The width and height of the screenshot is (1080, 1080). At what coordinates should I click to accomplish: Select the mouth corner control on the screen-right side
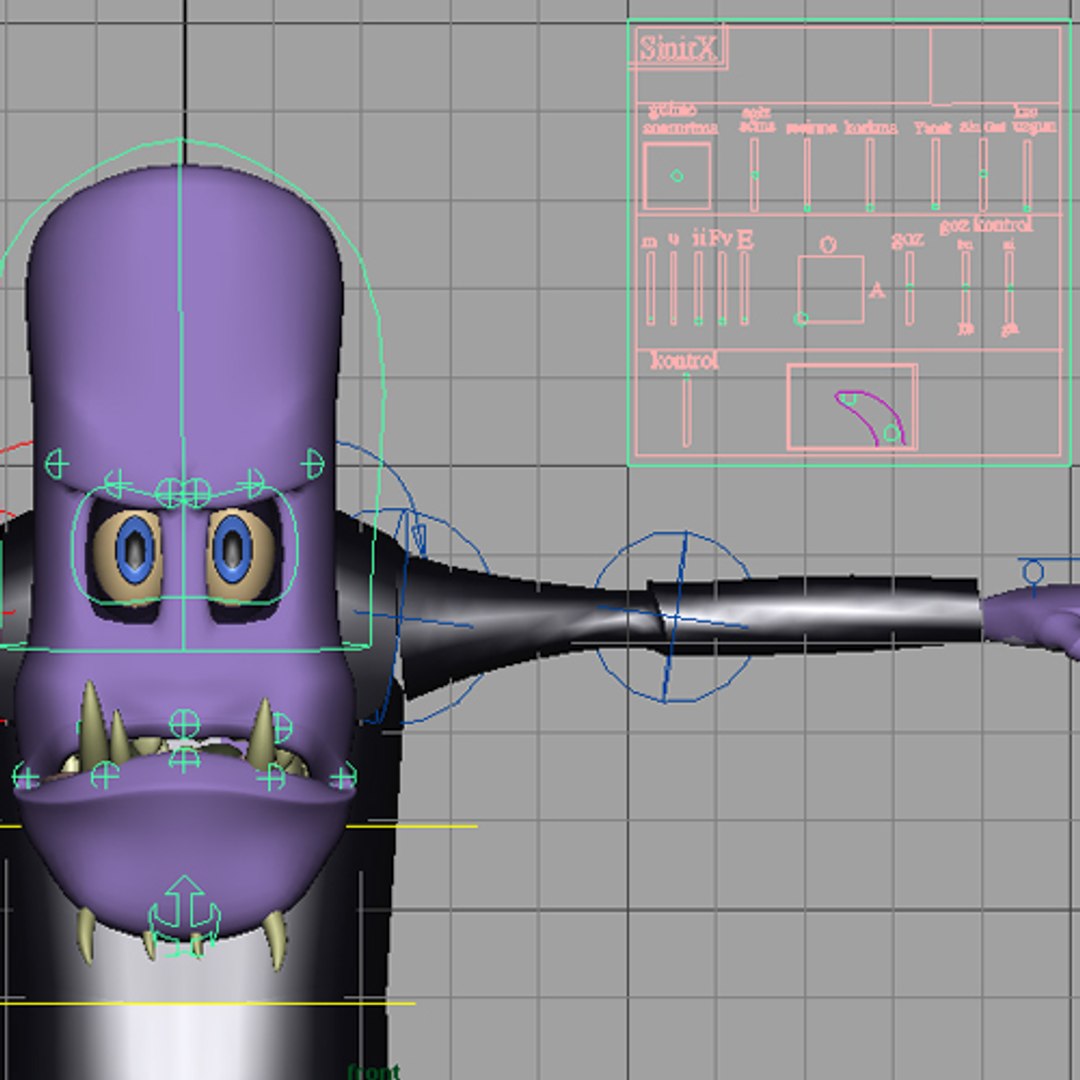[342, 778]
